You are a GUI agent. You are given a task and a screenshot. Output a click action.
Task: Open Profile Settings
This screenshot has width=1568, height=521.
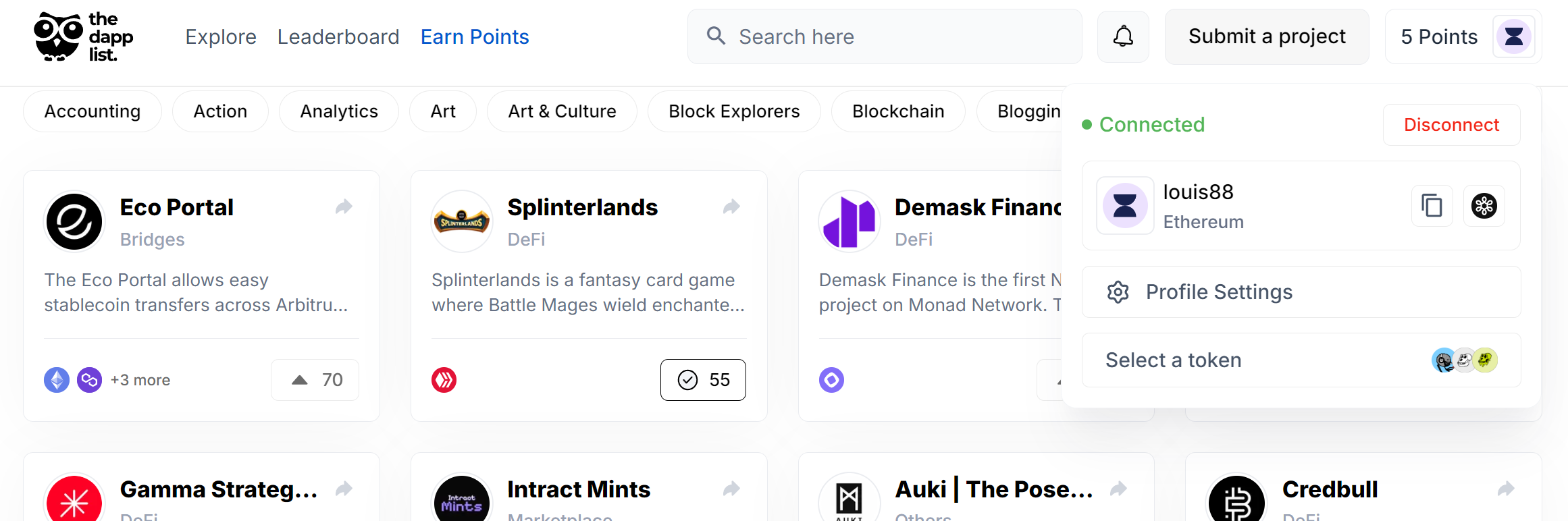point(1301,292)
